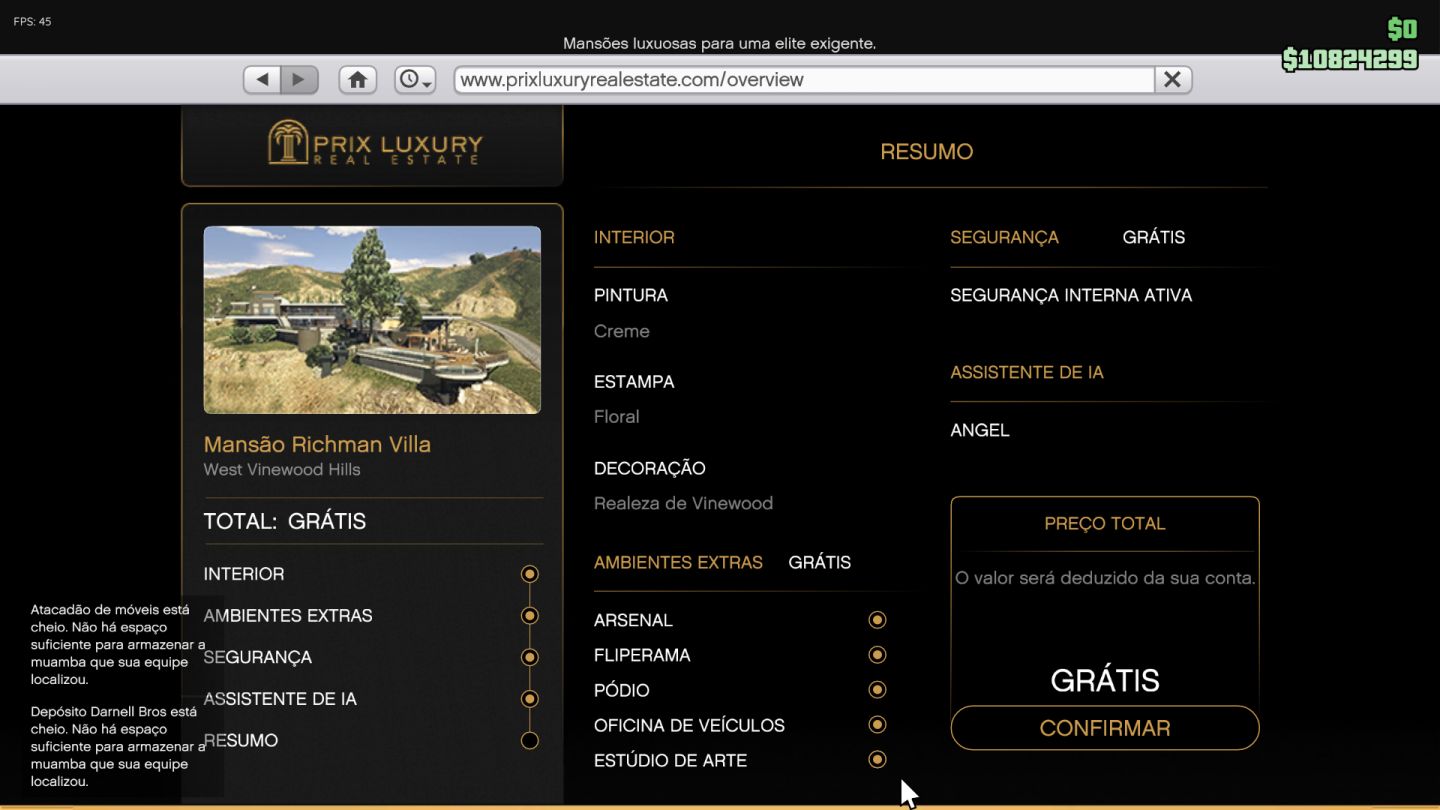1440x810 pixels.
Task: Click the Prix Luxury Real Estate logo
Action: pos(375,143)
